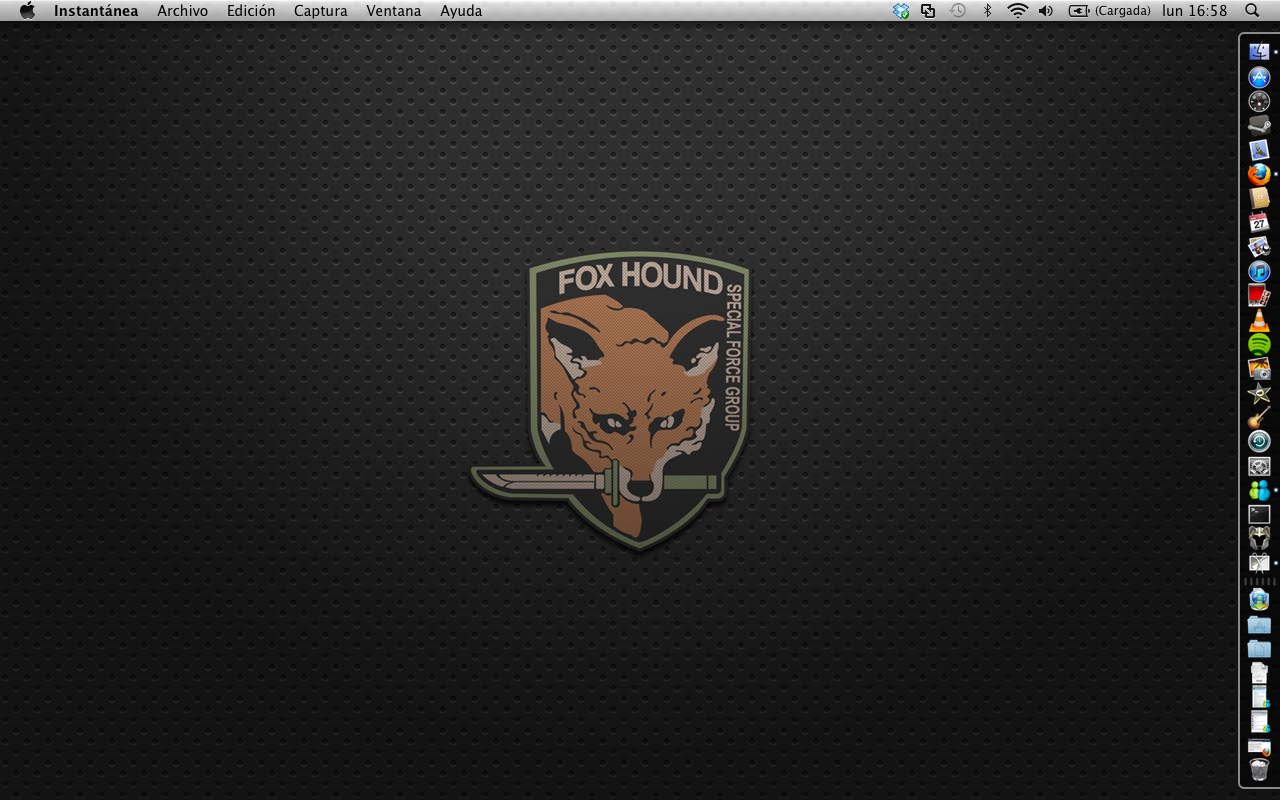Open battery status showing (Cargada)
Screen dimensions: 1280x800
1110,11
